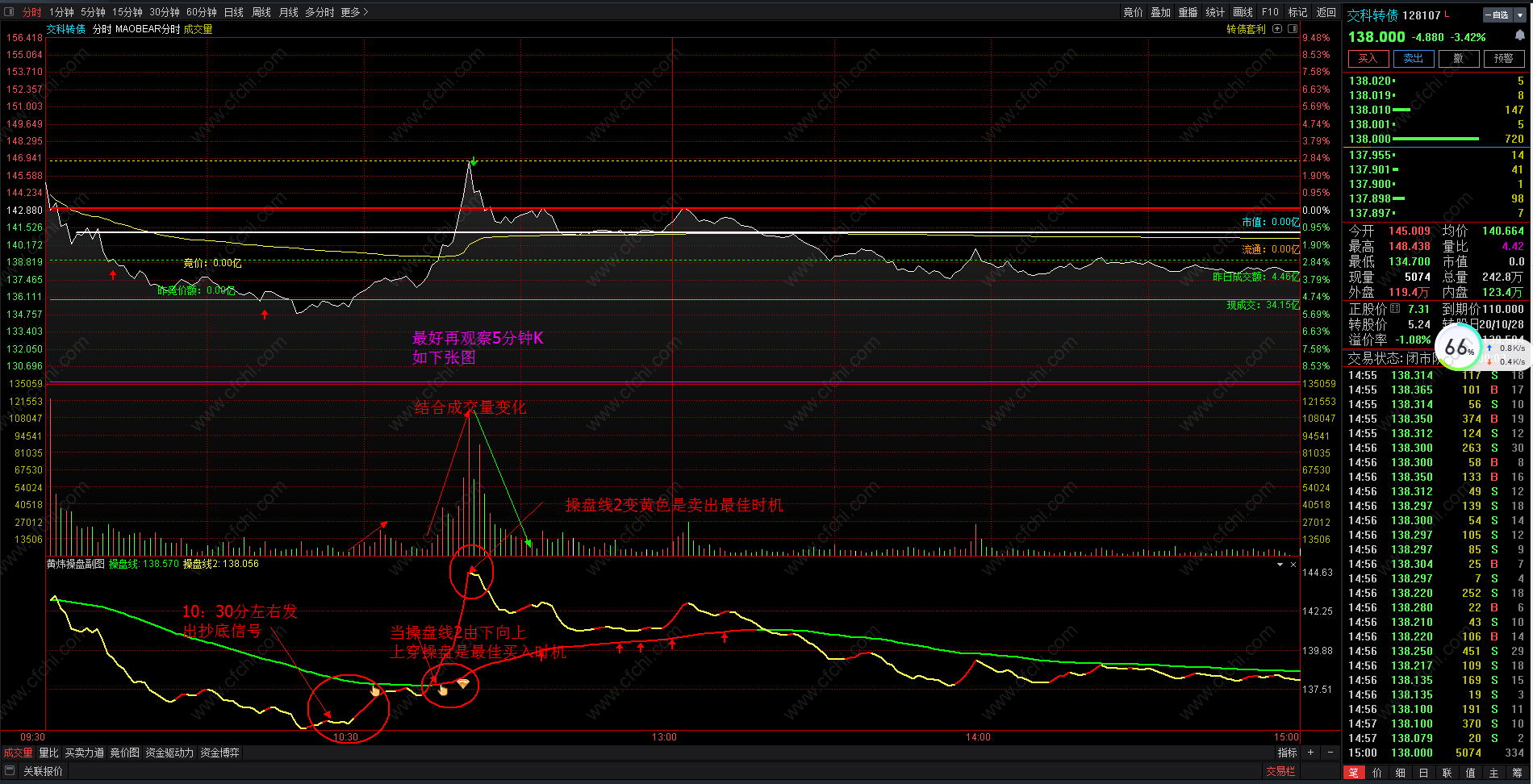Click the 卖出 sell button
1533x784 pixels.
point(1413,58)
